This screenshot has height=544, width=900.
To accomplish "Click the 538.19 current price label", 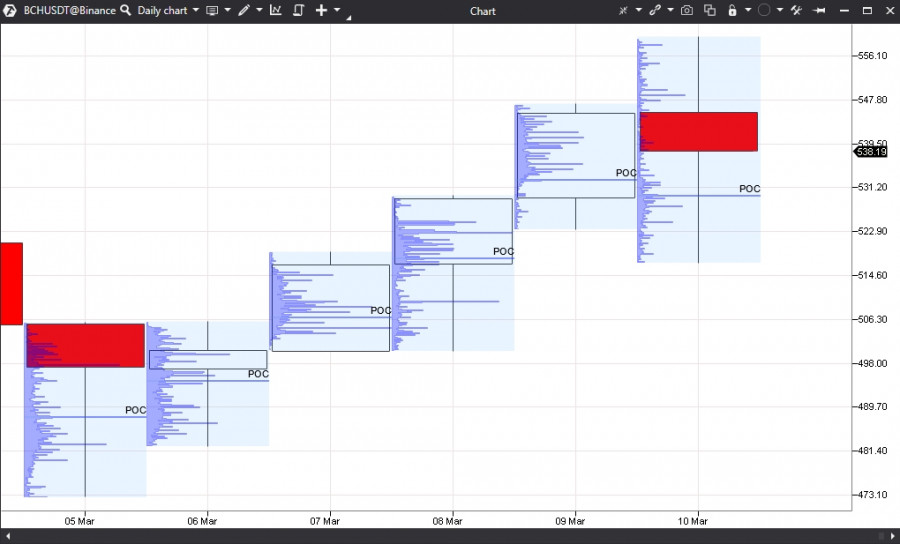I will point(871,151).
